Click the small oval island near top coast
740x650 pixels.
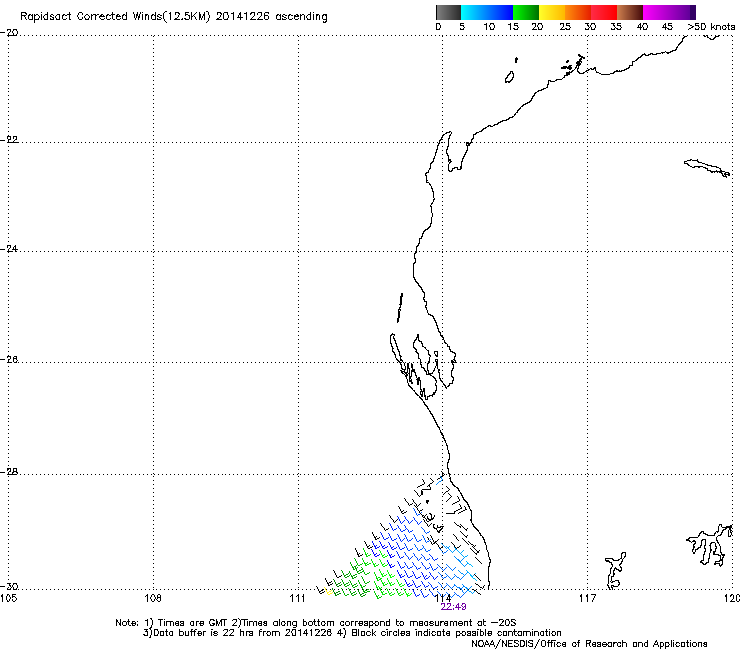pos(509,77)
